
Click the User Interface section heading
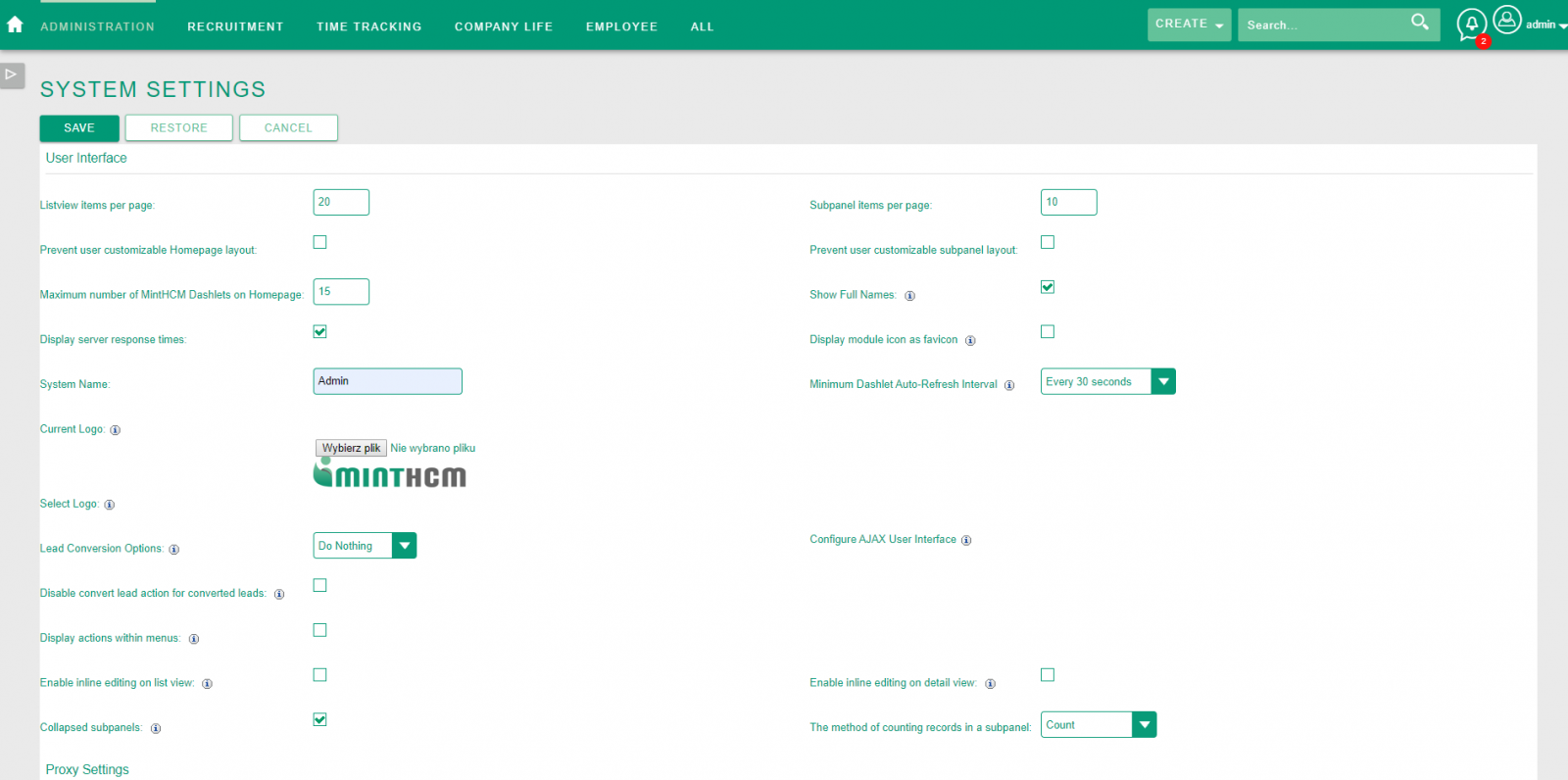pos(86,158)
